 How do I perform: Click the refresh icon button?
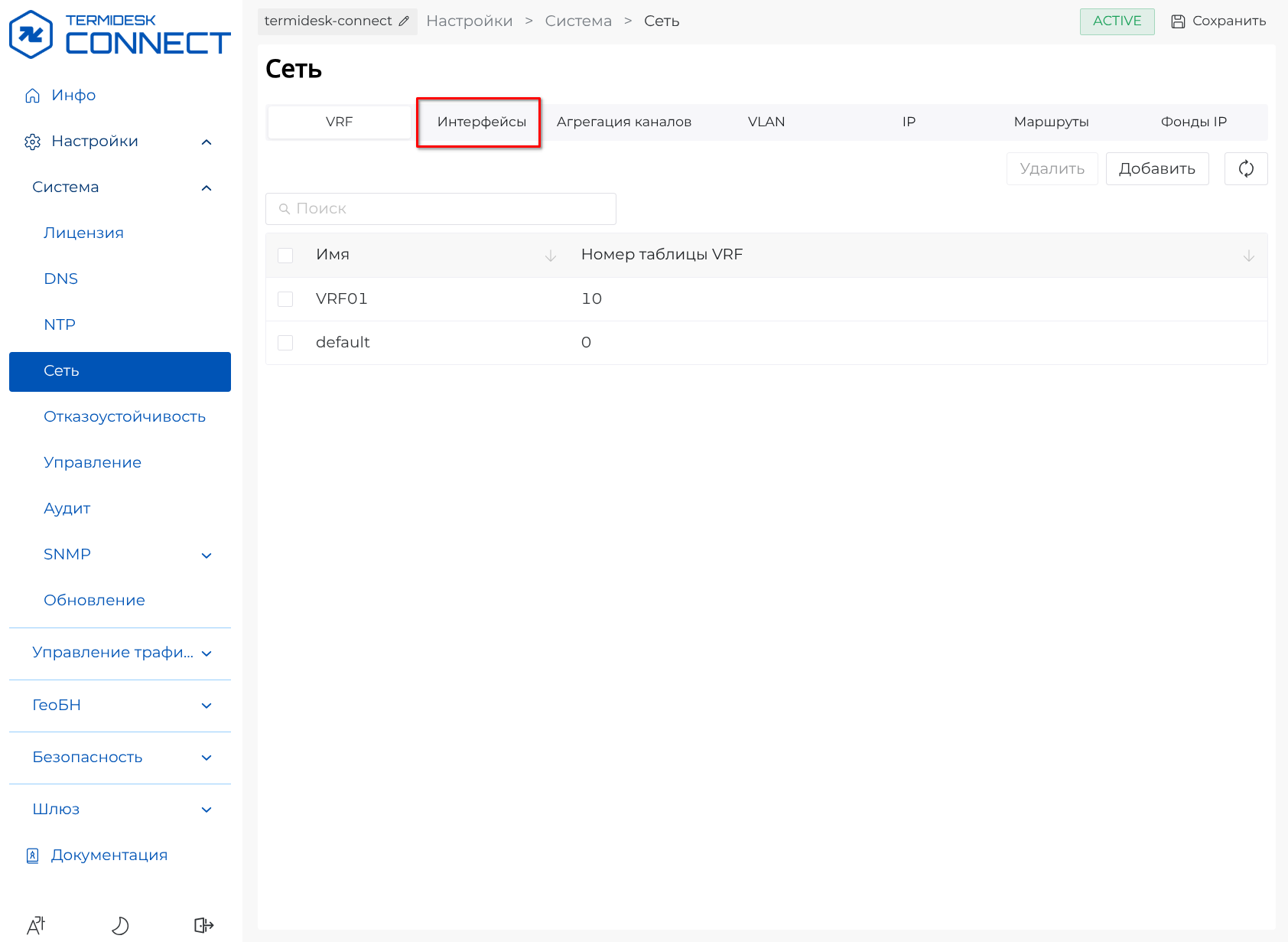click(x=1245, y=168)
